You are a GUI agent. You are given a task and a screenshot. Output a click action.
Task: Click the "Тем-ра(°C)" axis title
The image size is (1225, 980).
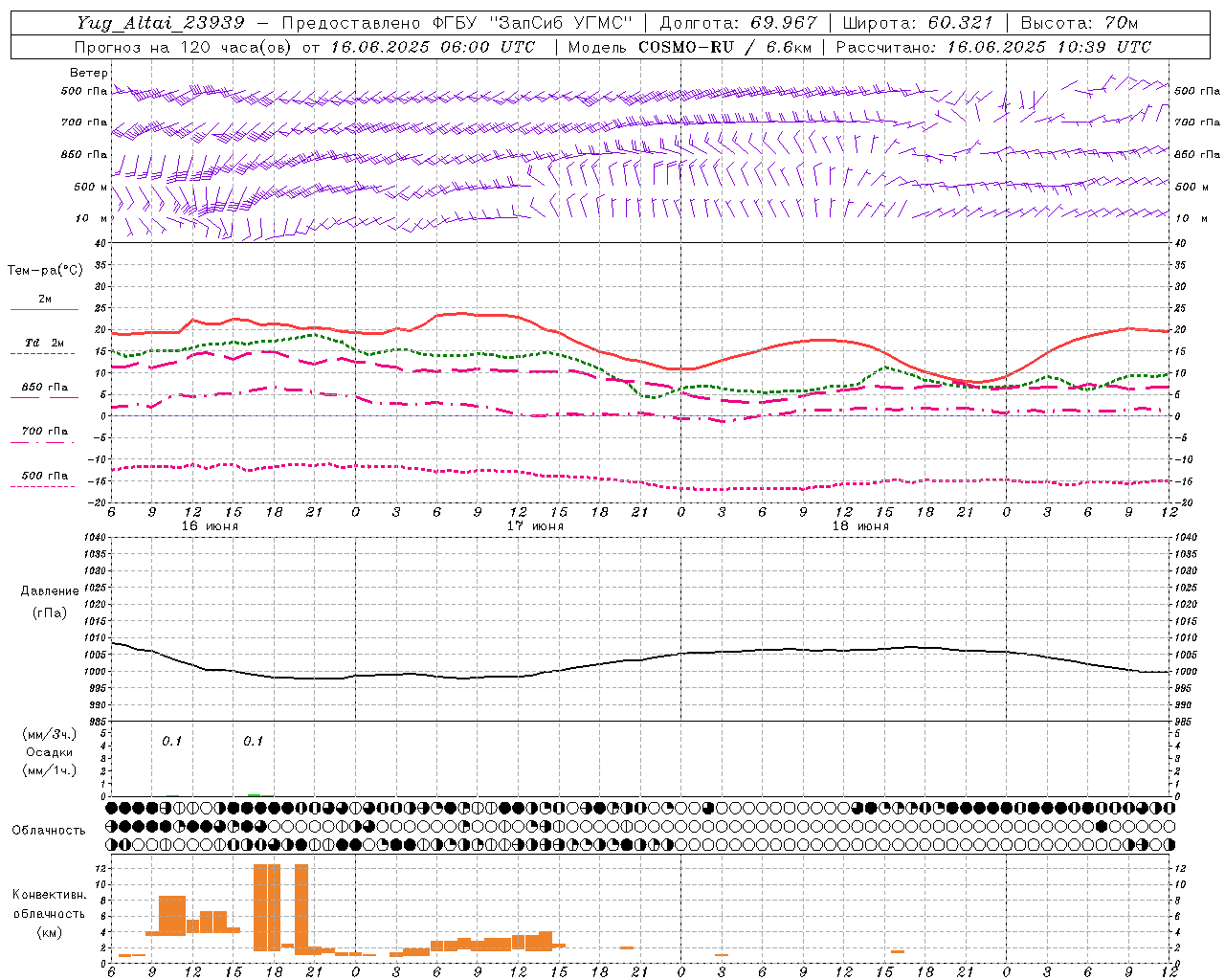coord(44,271)
